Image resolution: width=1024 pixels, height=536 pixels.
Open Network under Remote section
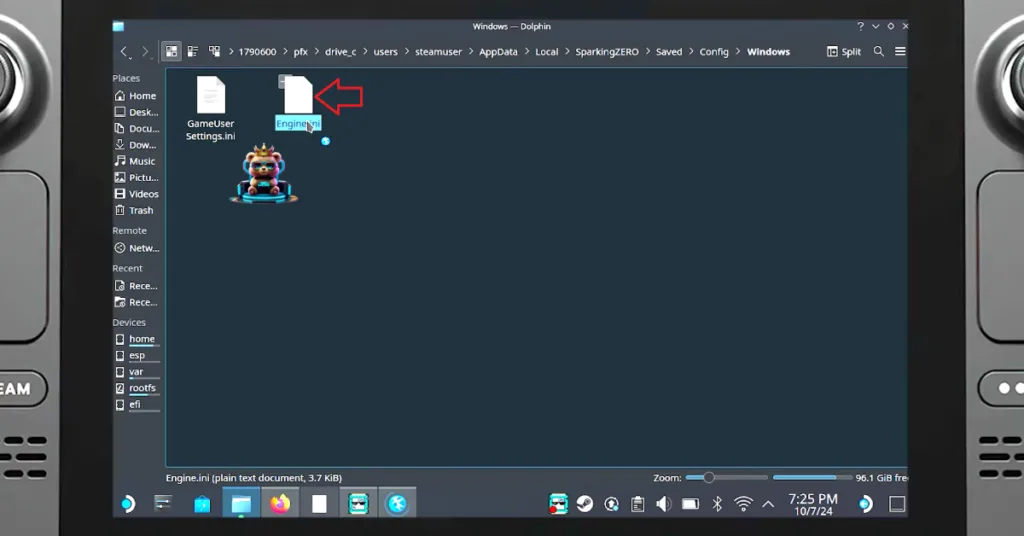click(x=136, y=247)
